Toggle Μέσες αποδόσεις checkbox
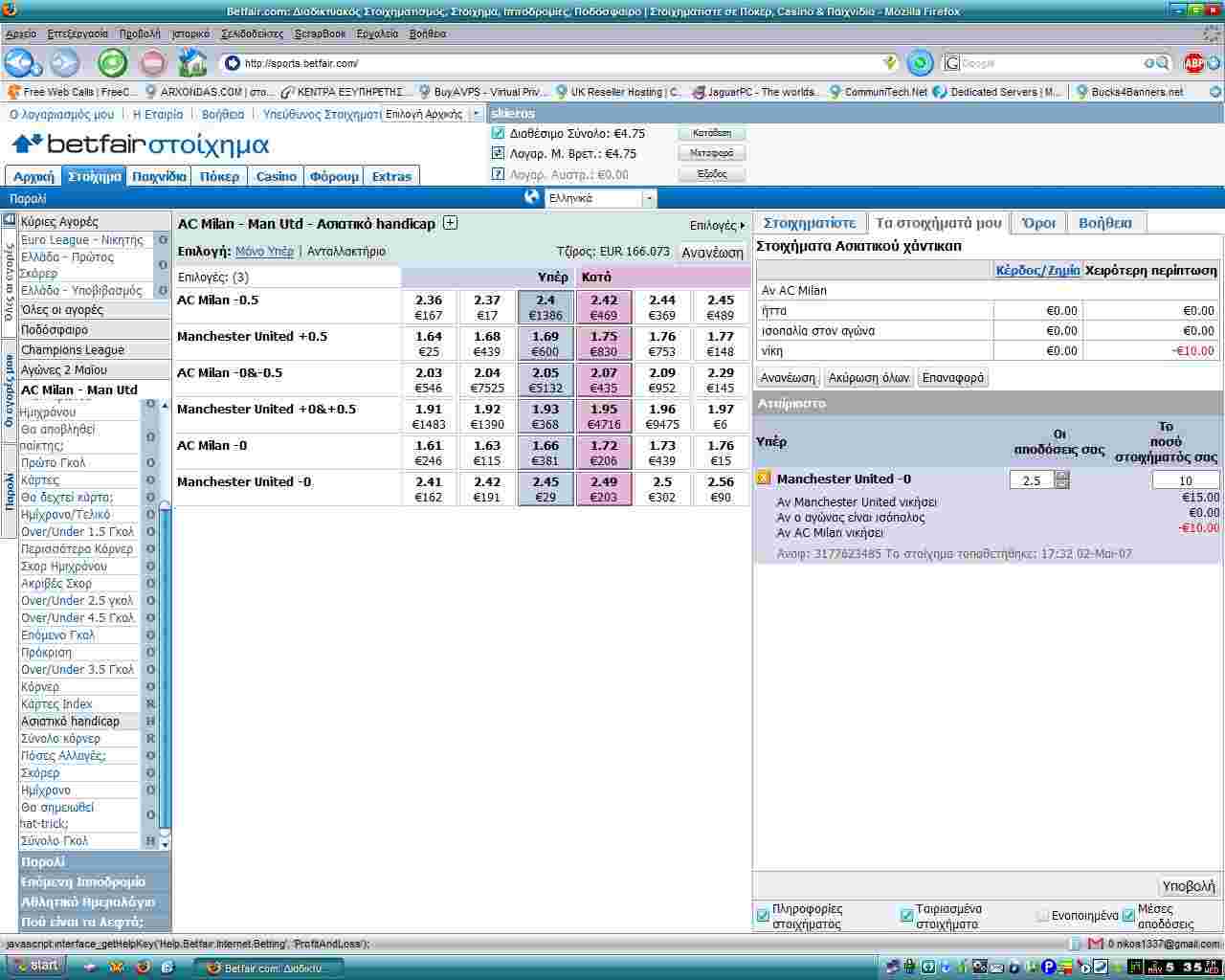1225x980 pixels. tap(1128, 916)
